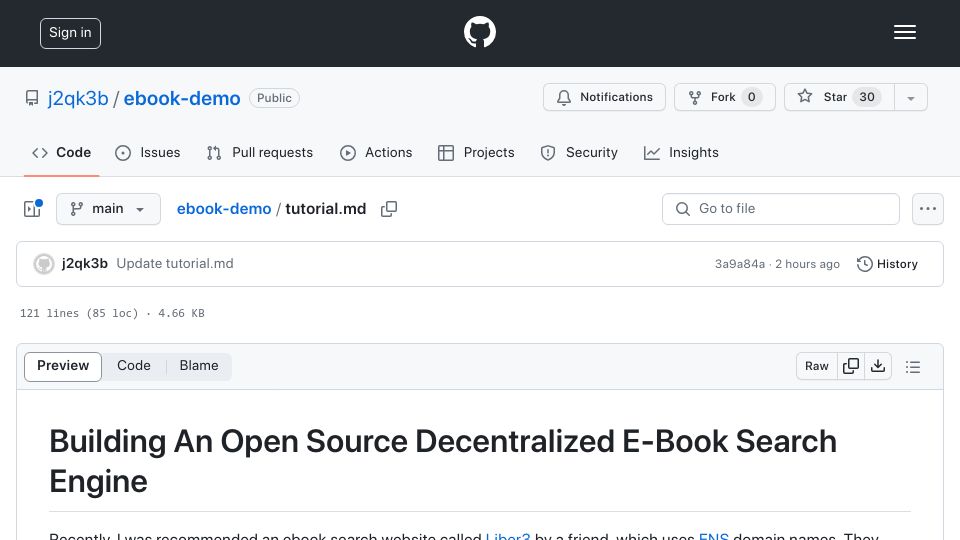Open the ebook-demo repository title link

click(x=182, y=98)
